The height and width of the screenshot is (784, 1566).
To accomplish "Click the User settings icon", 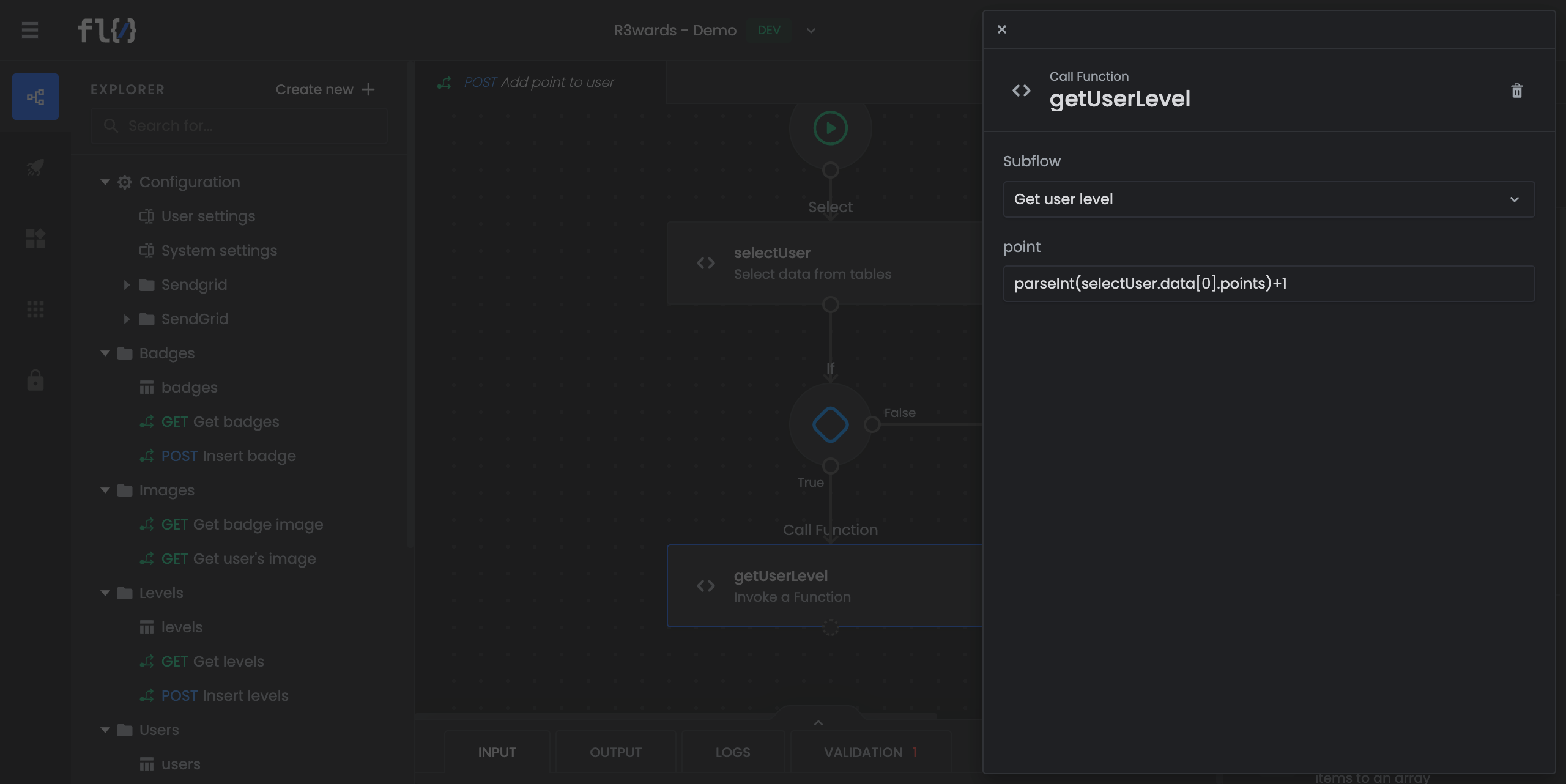I will [x=146, y=216].
